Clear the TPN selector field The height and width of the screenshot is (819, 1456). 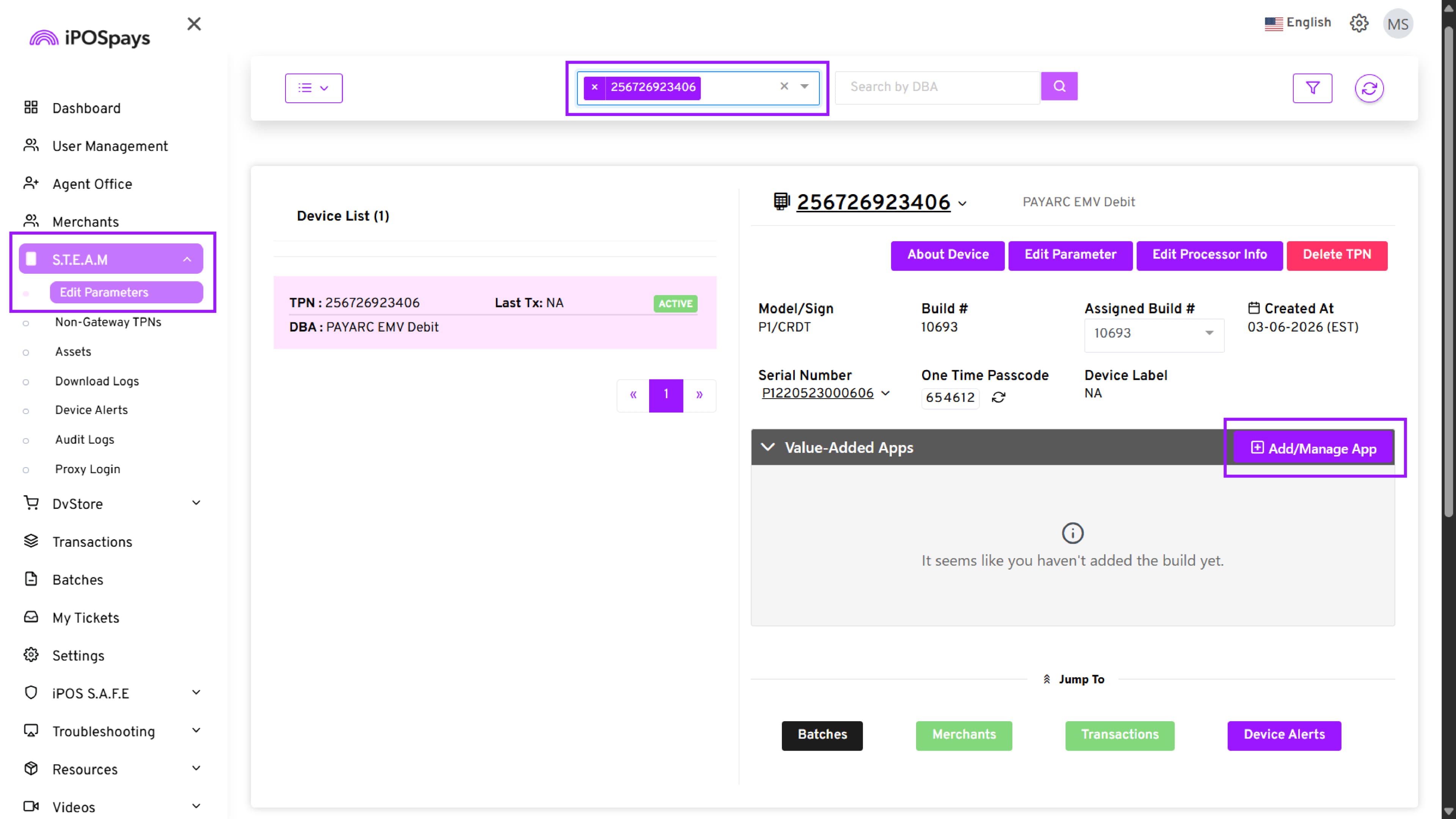(784, 86)
